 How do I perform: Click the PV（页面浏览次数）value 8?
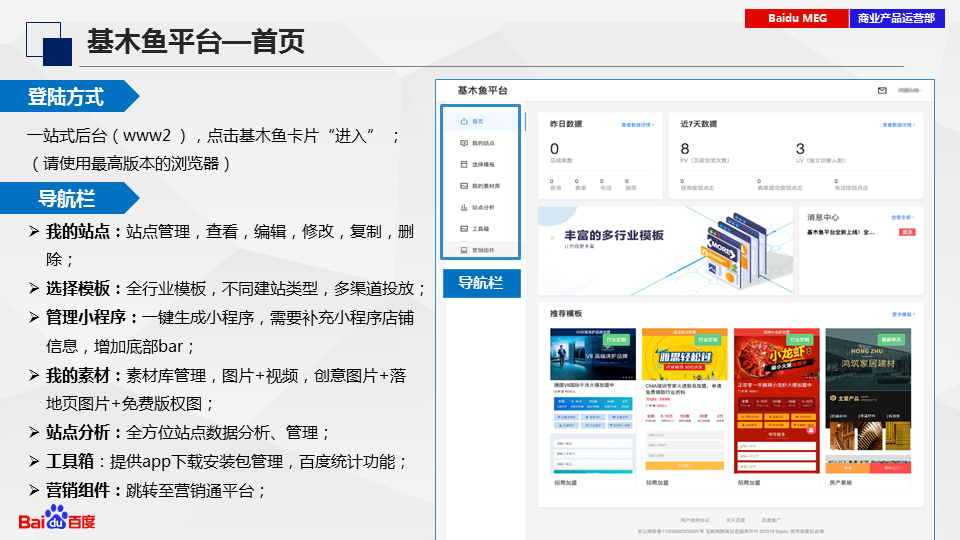point(684,149)
